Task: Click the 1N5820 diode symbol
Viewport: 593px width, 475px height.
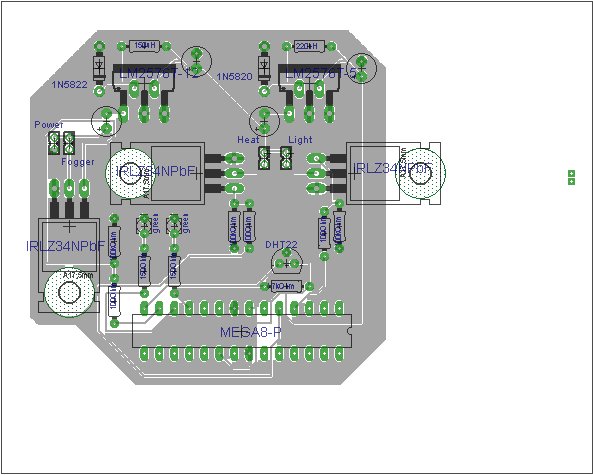Action: 264,68
